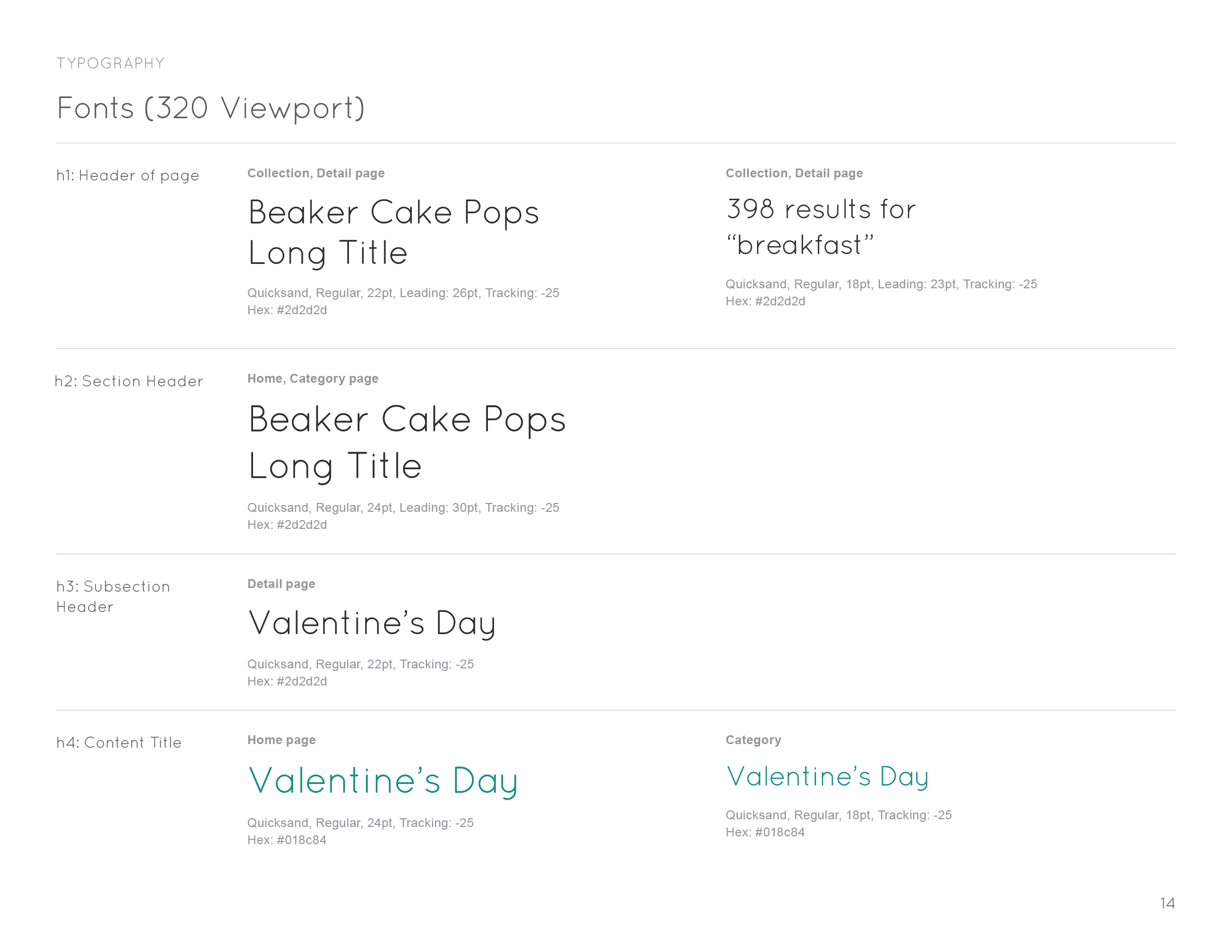Click the page number 14

click(x=1167, y=903)
